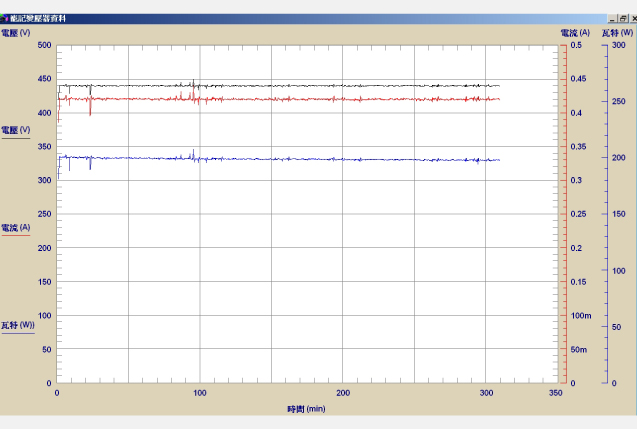Viewport: 637px width, 429px height.
Task: Select the 瓦特 (W) legend entry with blue underline
Action: pos(17,325)
